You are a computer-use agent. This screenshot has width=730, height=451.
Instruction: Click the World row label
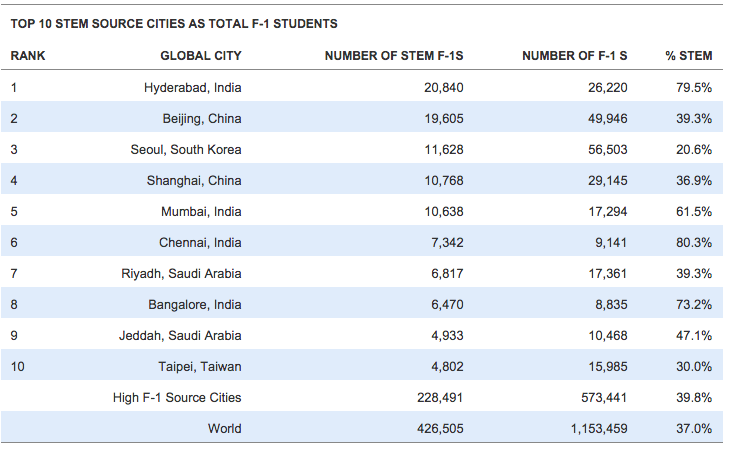click(224, 429)
